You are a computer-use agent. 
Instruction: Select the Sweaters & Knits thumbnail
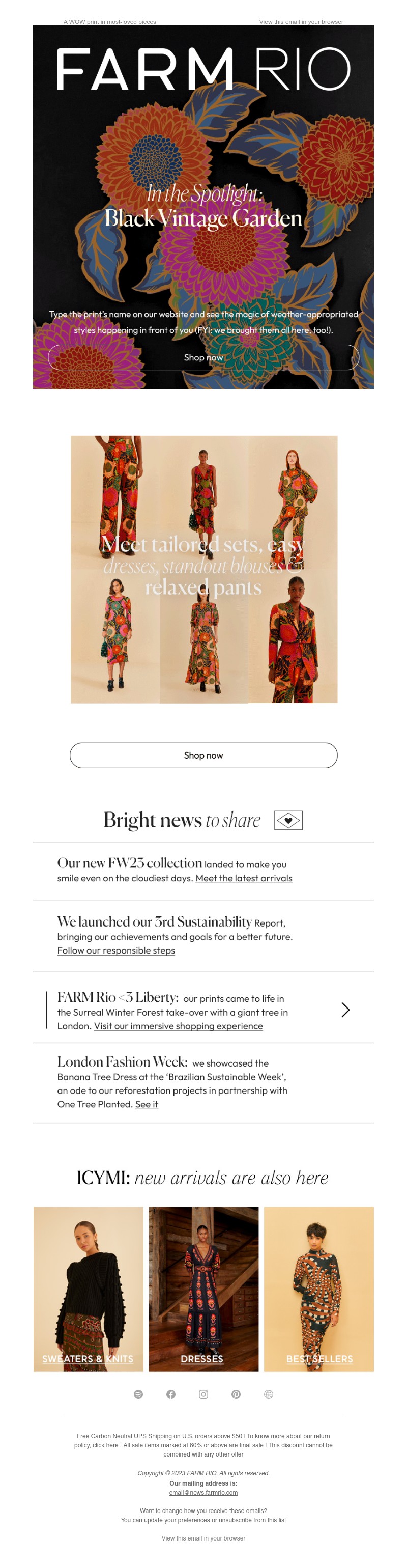click(x=88, y=1289)
